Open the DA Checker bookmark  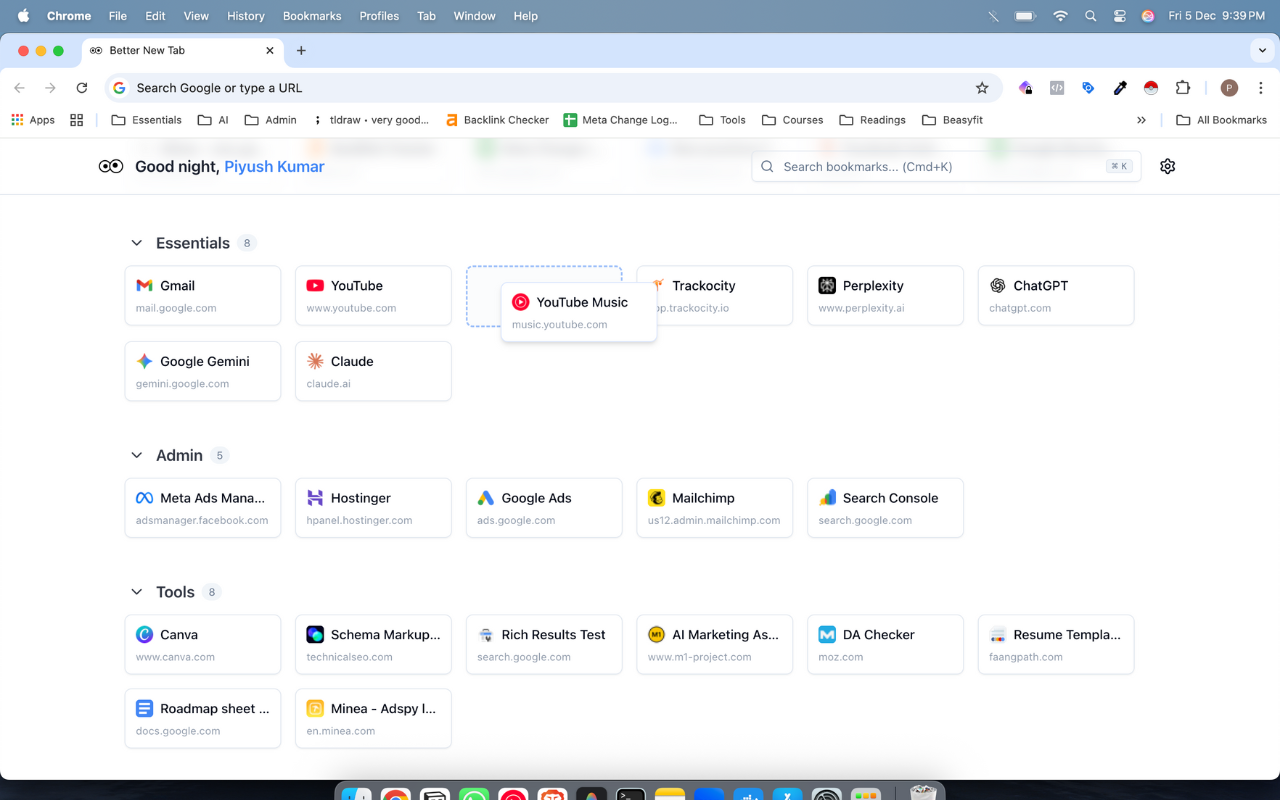884,644
